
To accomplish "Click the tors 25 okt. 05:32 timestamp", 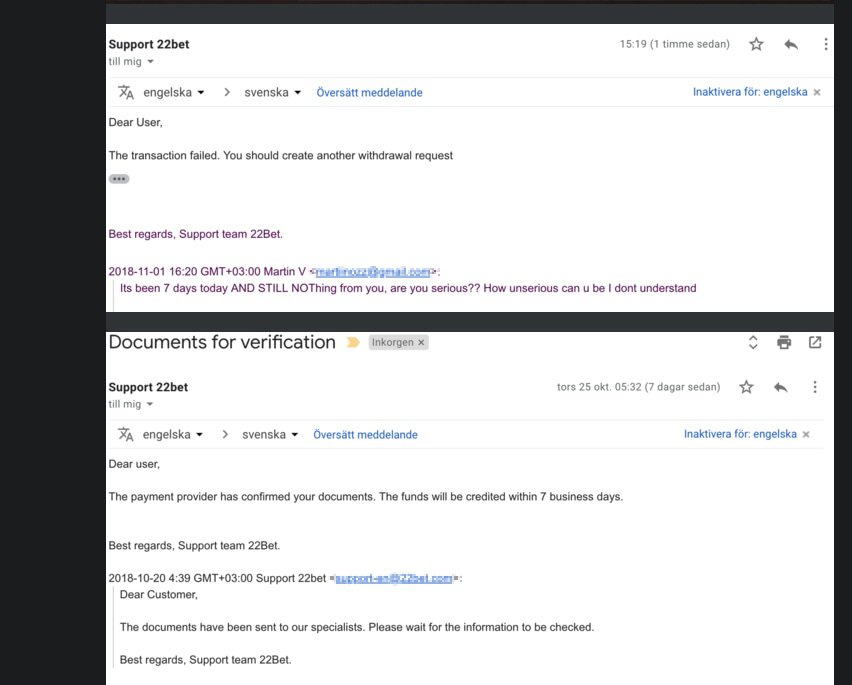I will point(638,387).
